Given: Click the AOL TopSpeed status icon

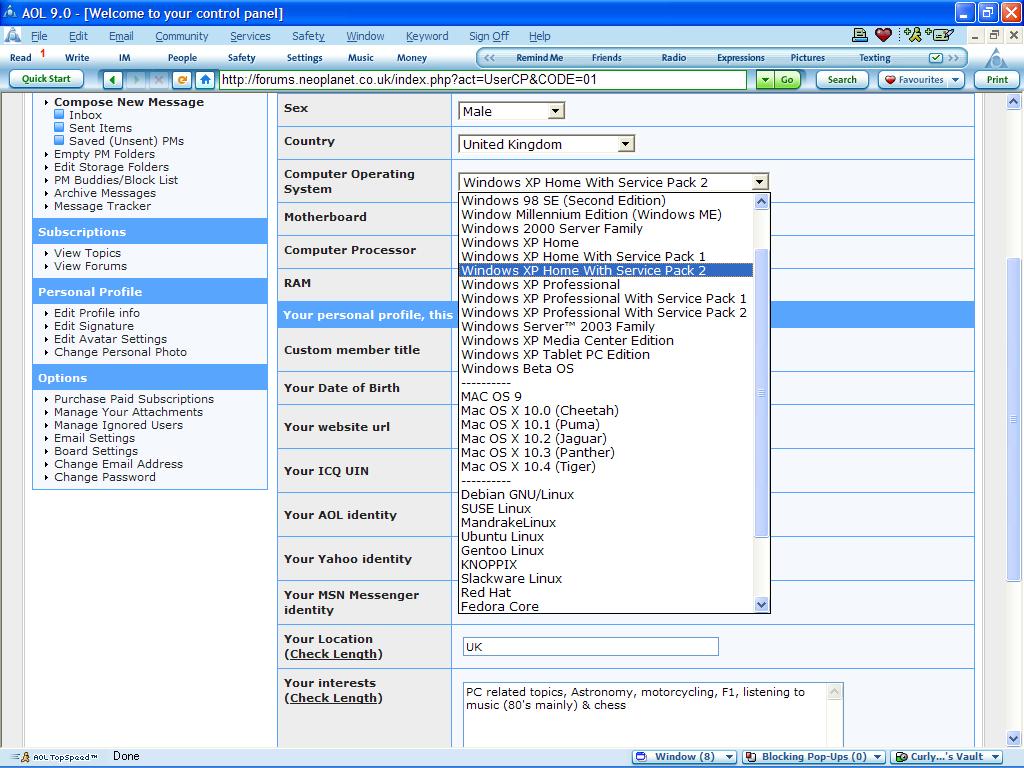Looking at the screenshot, I should (24, 757).
